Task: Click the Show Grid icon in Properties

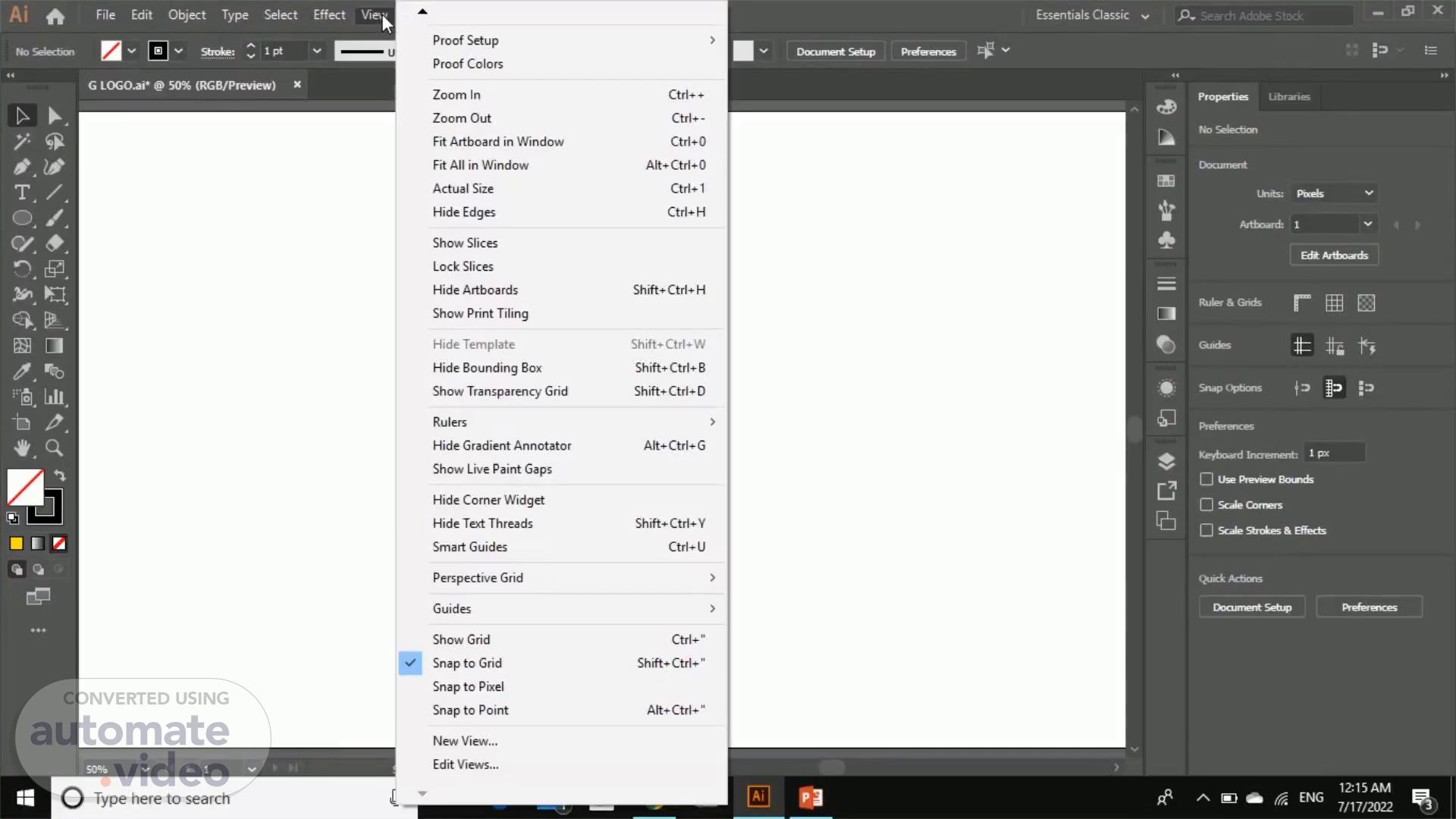Action: pyautogui.click(x=1334, y=303)
